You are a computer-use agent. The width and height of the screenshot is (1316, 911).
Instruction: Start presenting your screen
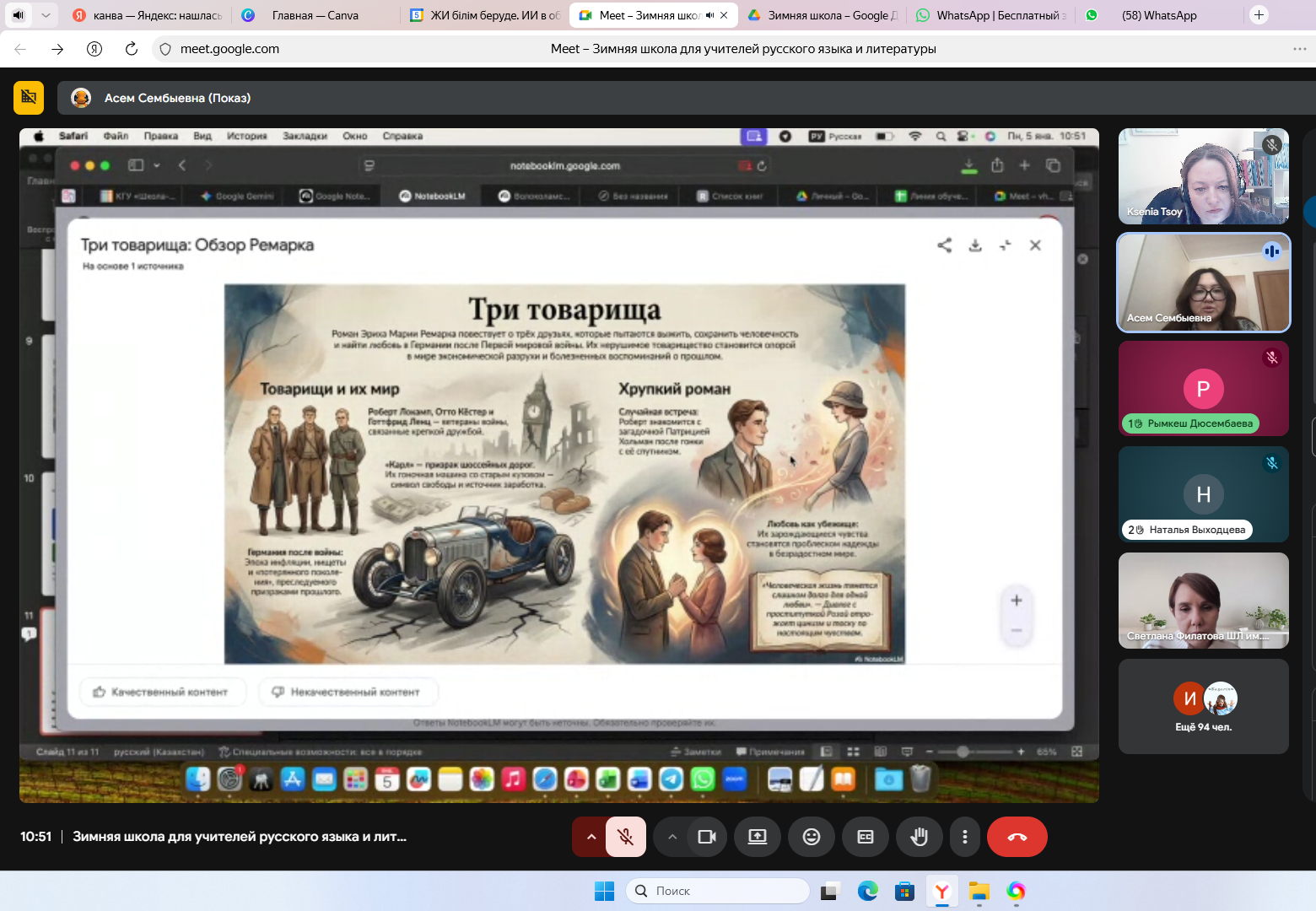[x=757, y=837]
